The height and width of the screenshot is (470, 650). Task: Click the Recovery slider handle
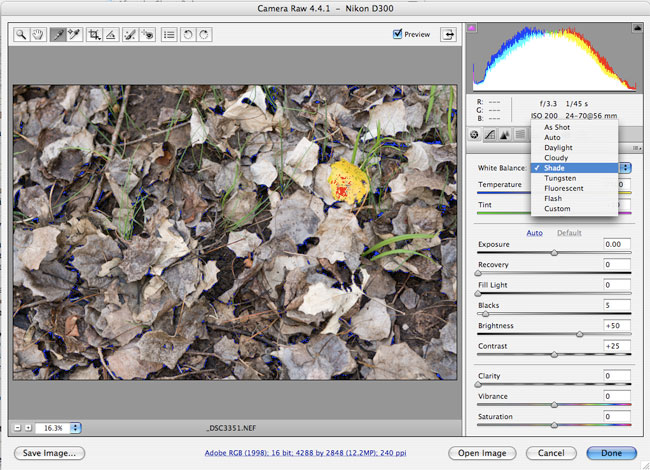478,273
